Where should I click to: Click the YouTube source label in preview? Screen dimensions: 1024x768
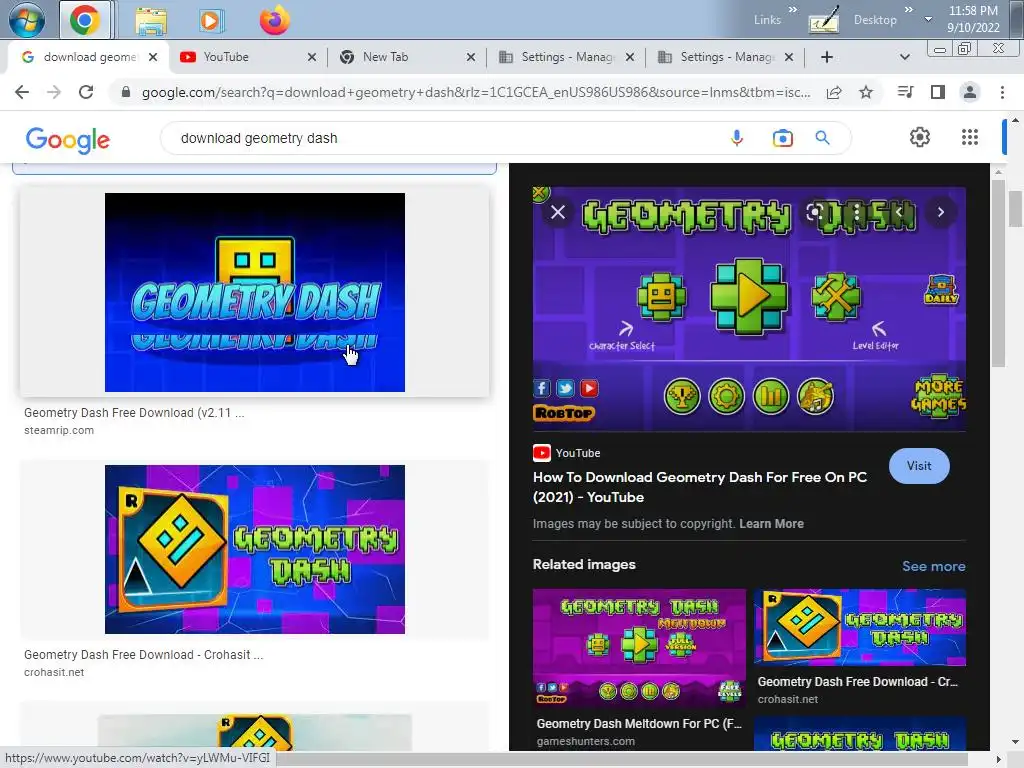coord(578,453)
